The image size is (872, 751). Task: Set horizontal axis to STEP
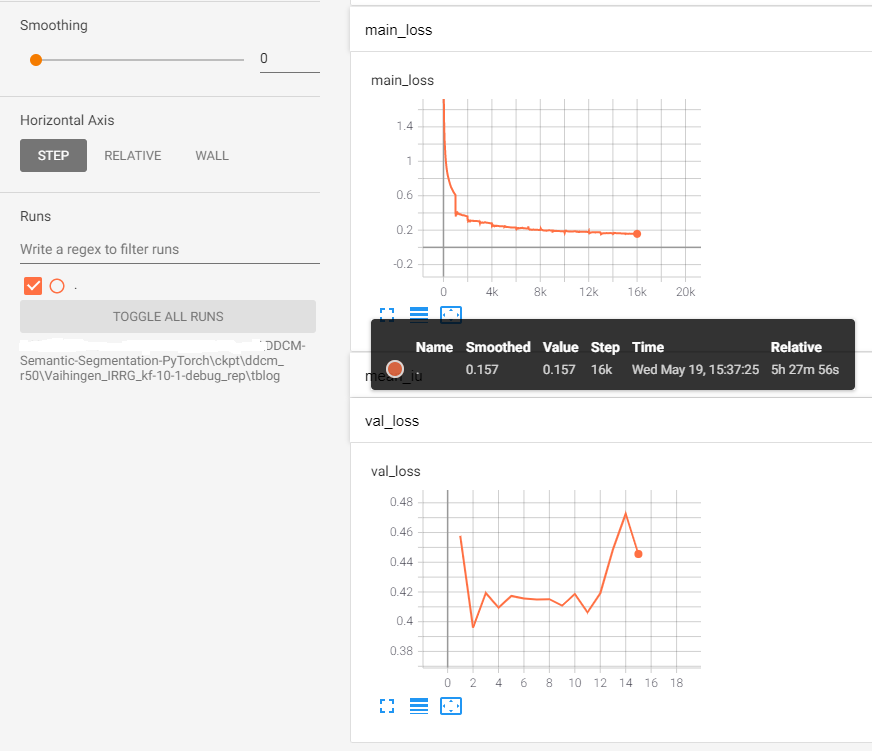[53, 155]
